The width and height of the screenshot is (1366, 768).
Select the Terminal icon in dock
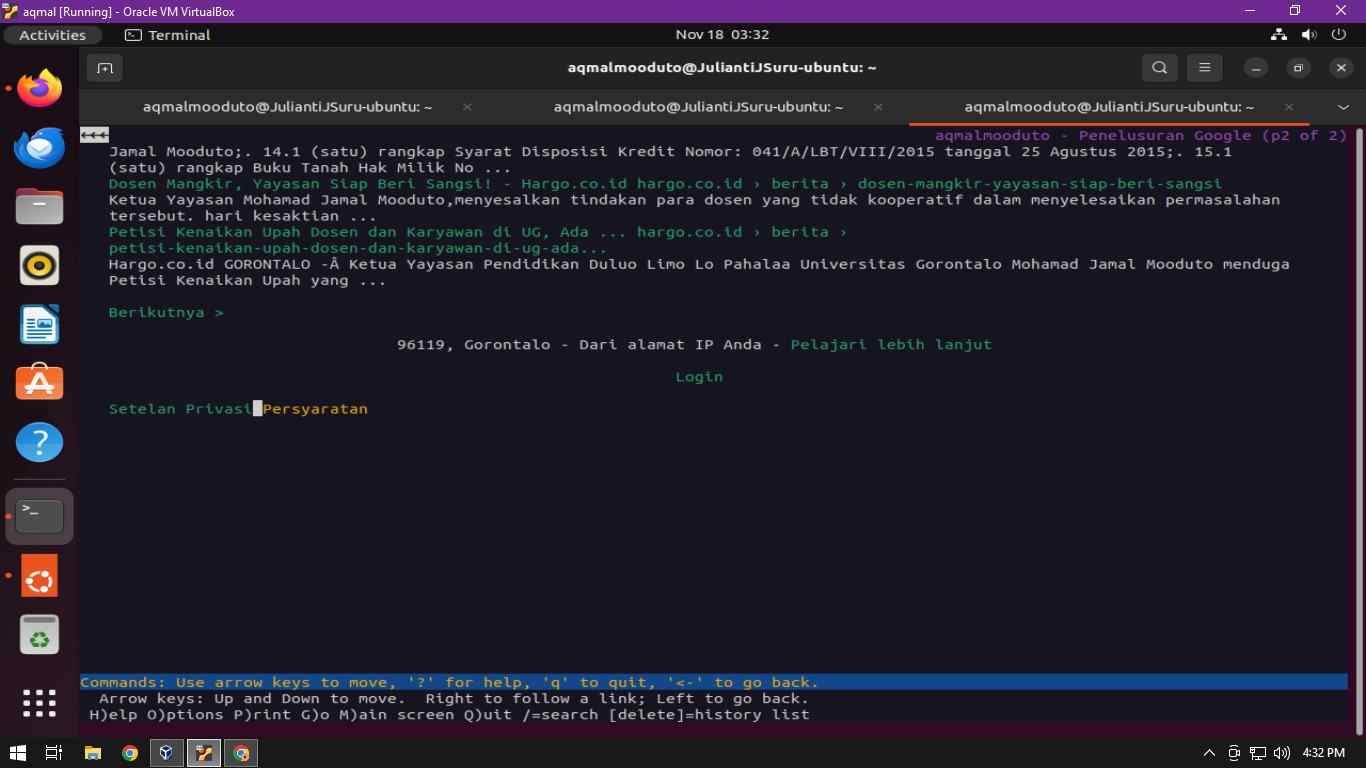[40, 517]
